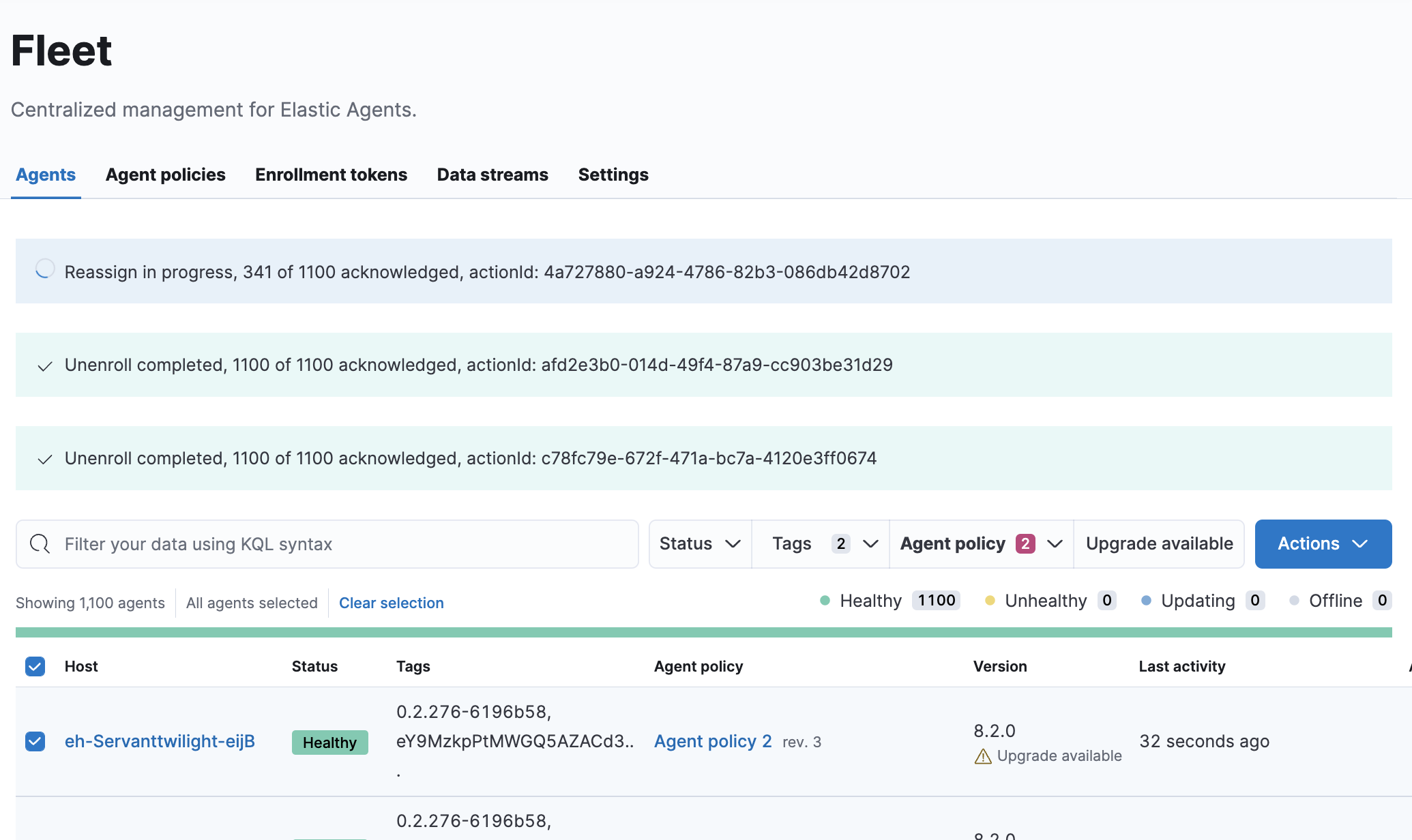Click the Upgrade available warning triangle icon

[983, 756]
